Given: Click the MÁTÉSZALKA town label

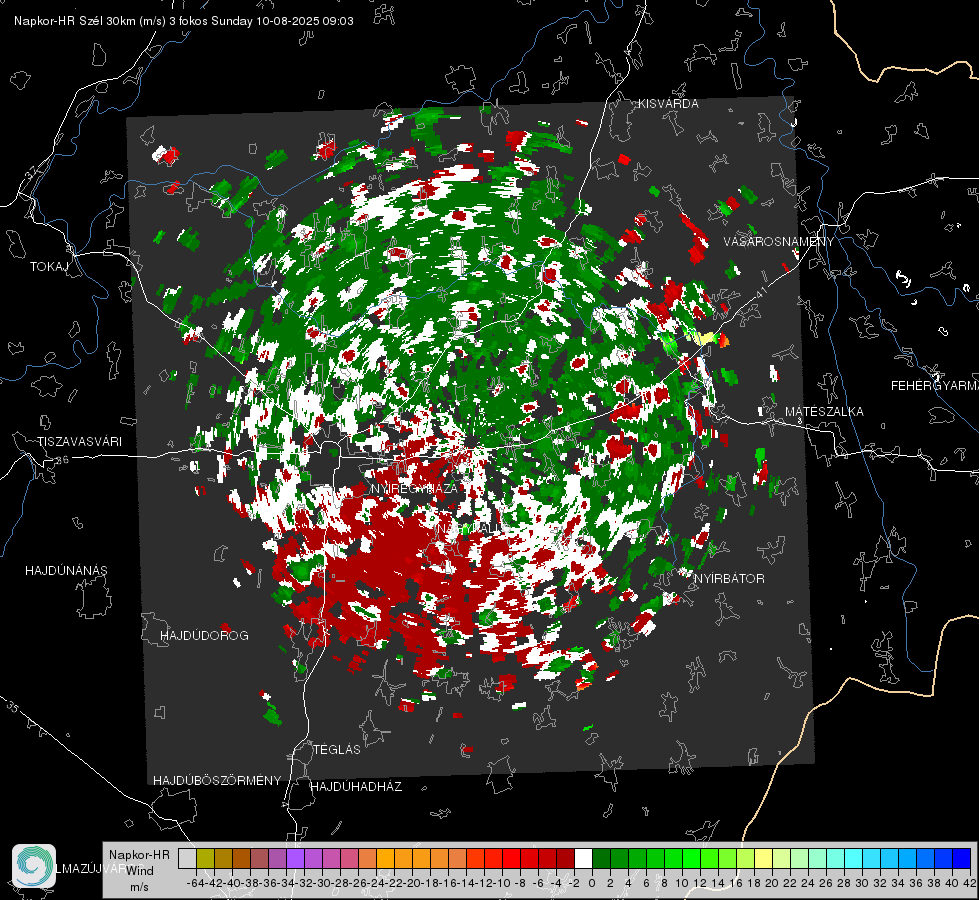Looking at the screenshot, I should click(x=824, y=412).
